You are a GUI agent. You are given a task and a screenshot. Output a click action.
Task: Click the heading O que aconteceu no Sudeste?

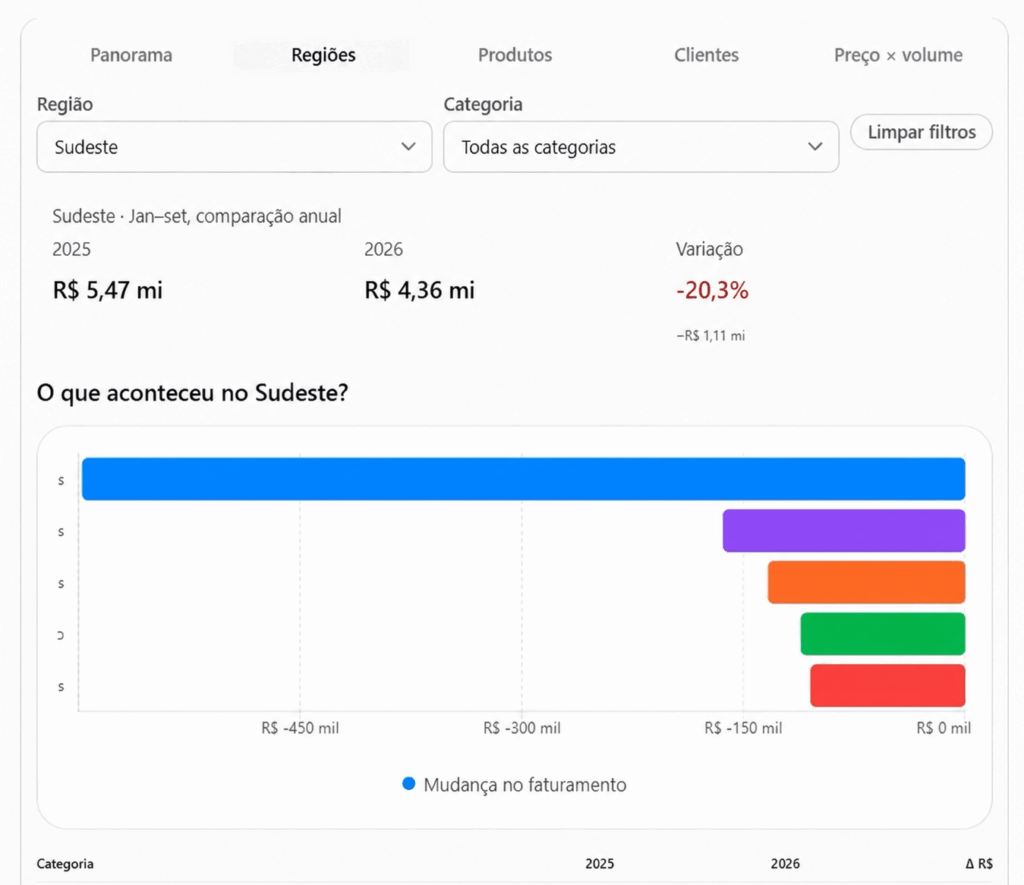(x=193, y=393)
